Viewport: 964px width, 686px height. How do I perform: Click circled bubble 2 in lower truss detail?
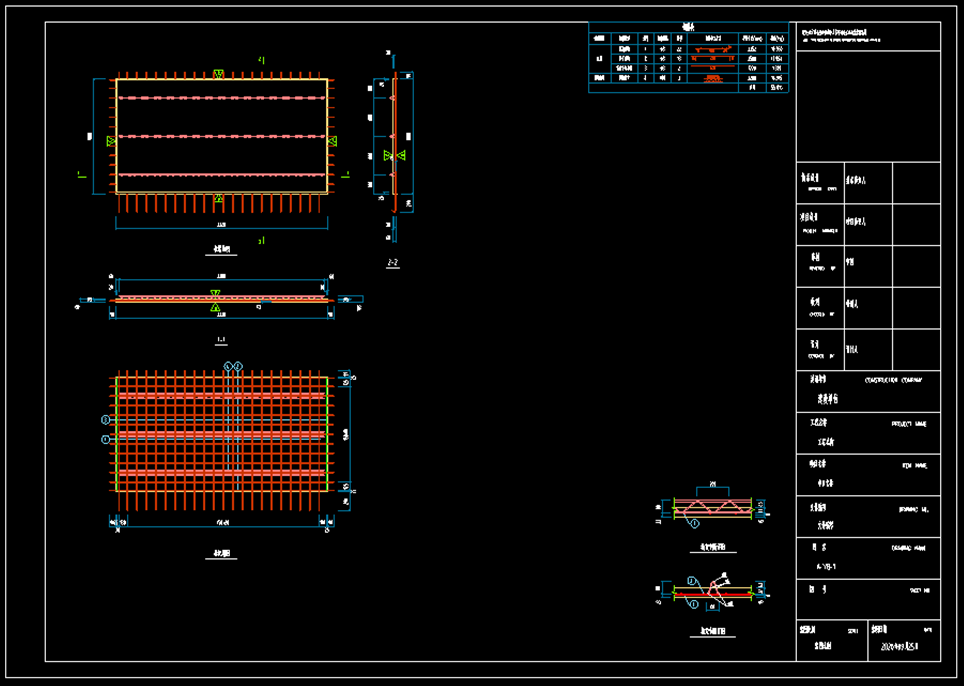click(691, 580)
